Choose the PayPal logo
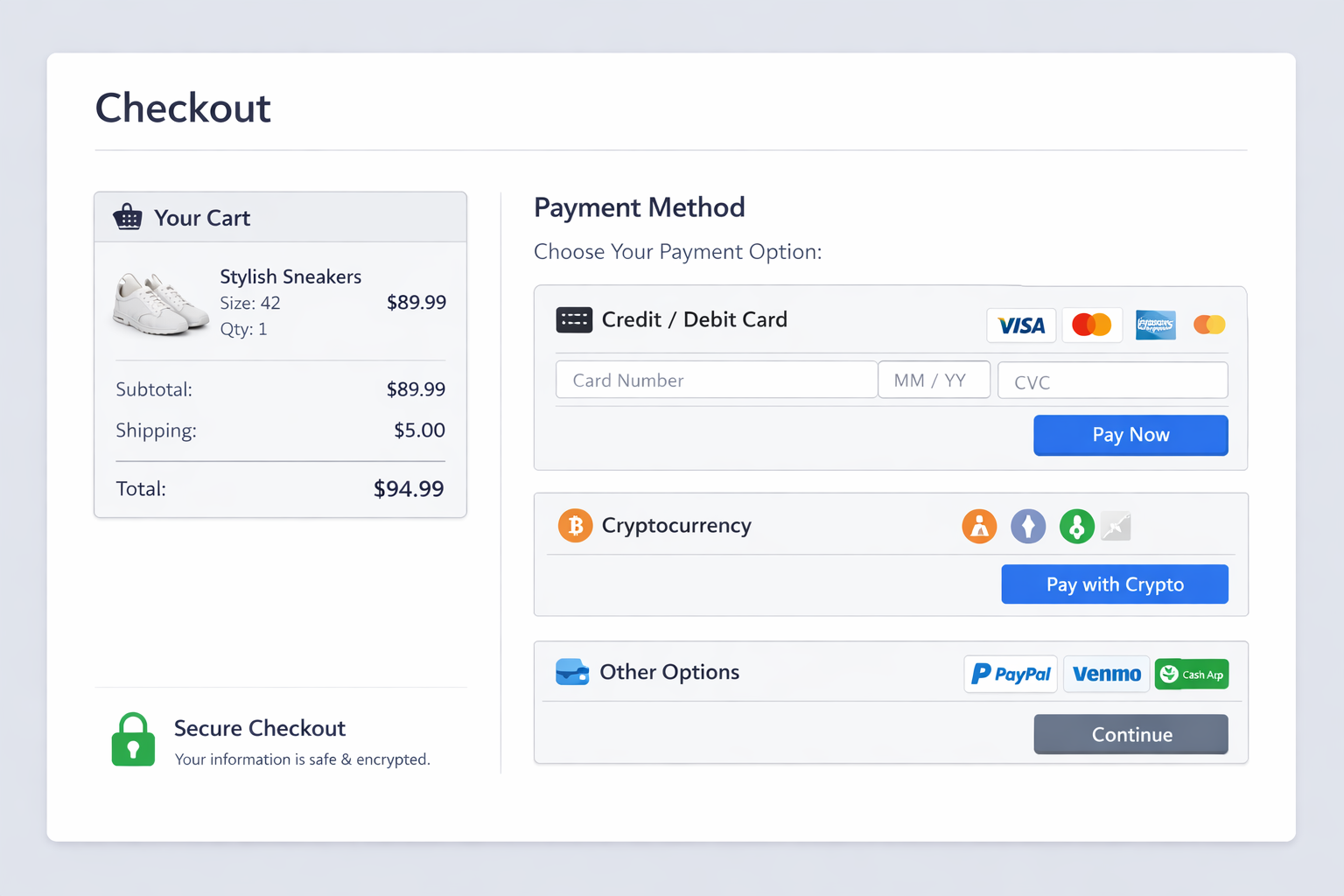1344x896 pixels. [x=1011, y=674]
